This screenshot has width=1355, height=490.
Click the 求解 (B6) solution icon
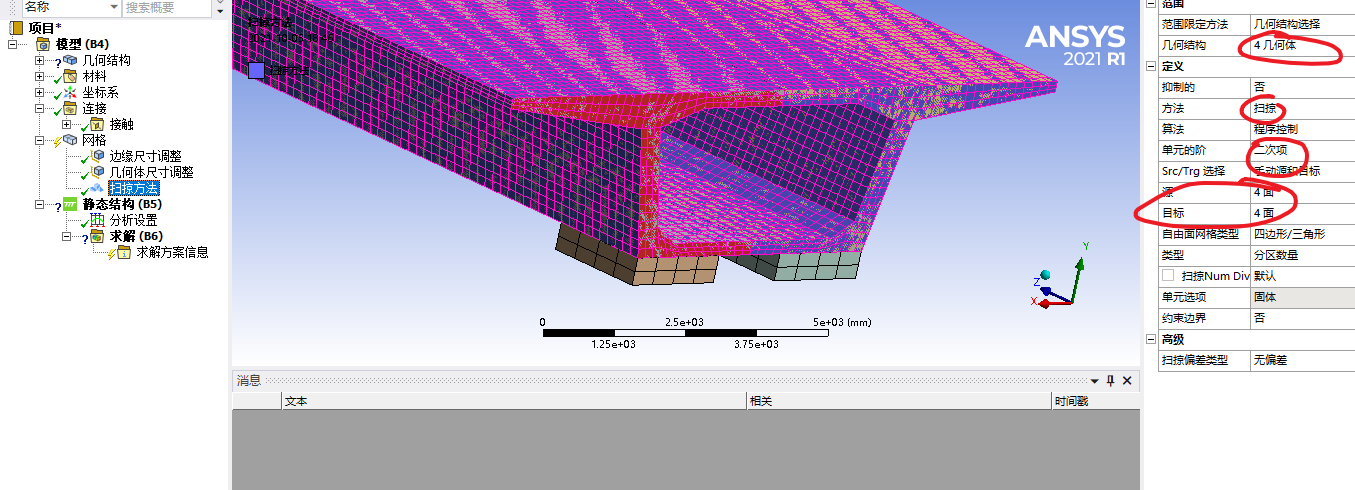[x=97, y=236]
